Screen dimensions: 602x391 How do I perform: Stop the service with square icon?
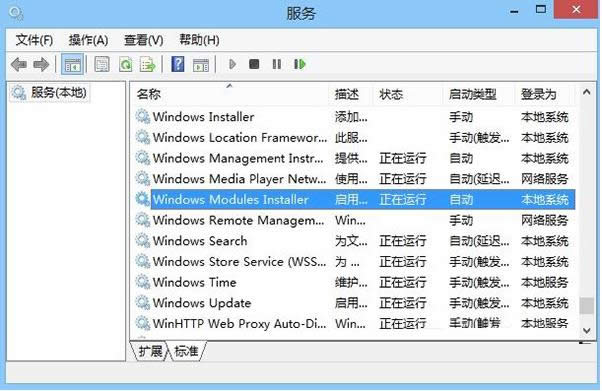click(x=254, y=64)
